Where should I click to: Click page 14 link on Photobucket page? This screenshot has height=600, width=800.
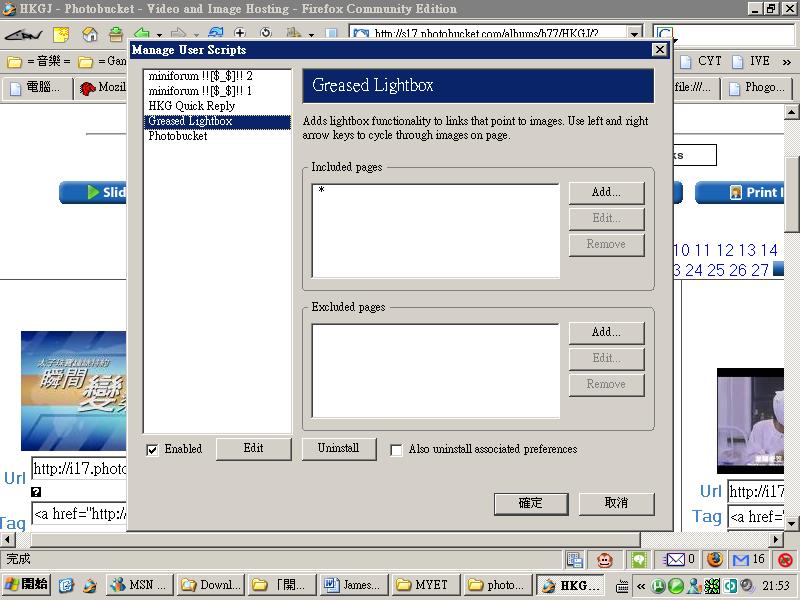click(769, 251)
